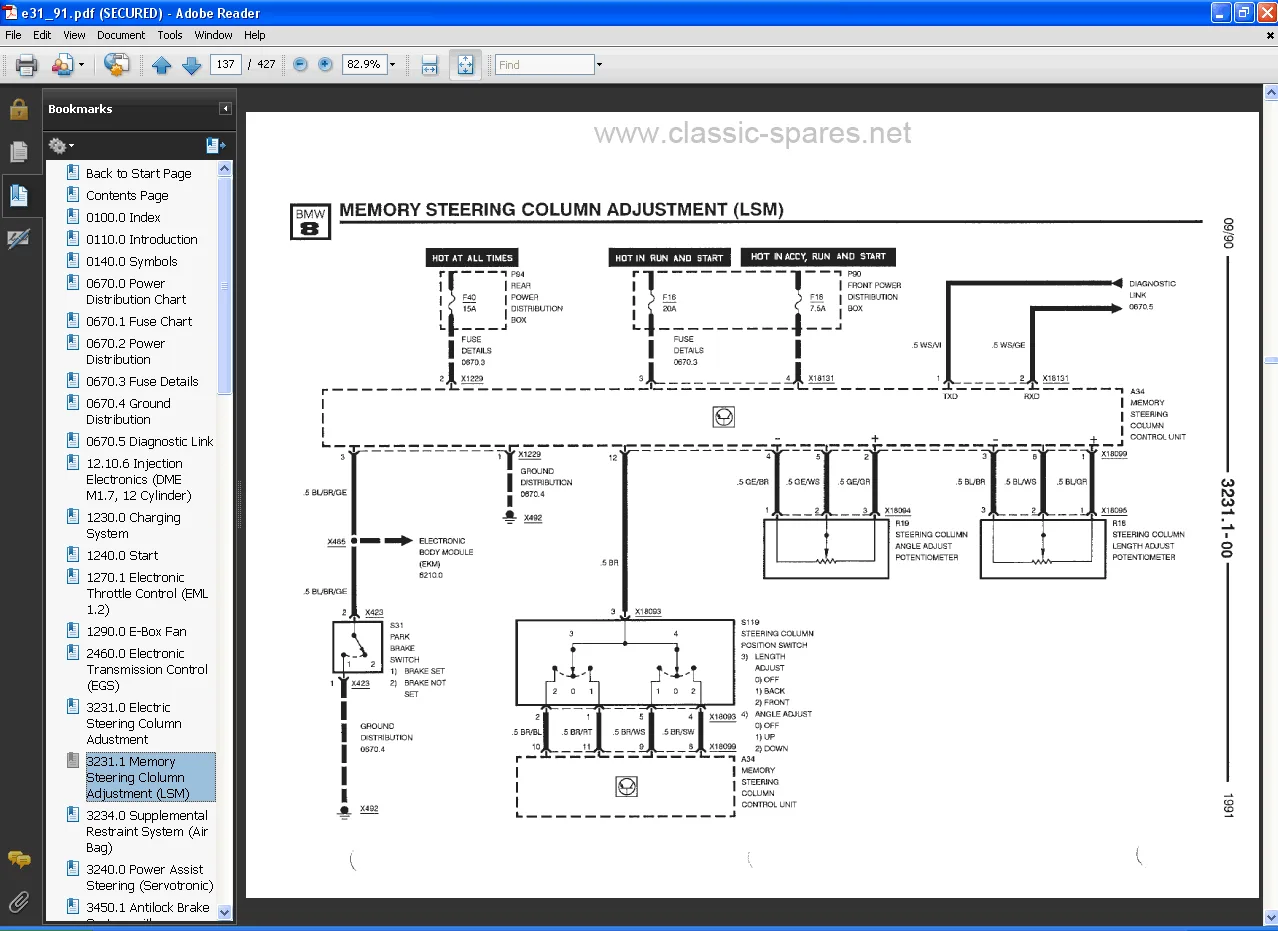
Task: Open the Find options dropdown arrow
Action: (599, 65)
